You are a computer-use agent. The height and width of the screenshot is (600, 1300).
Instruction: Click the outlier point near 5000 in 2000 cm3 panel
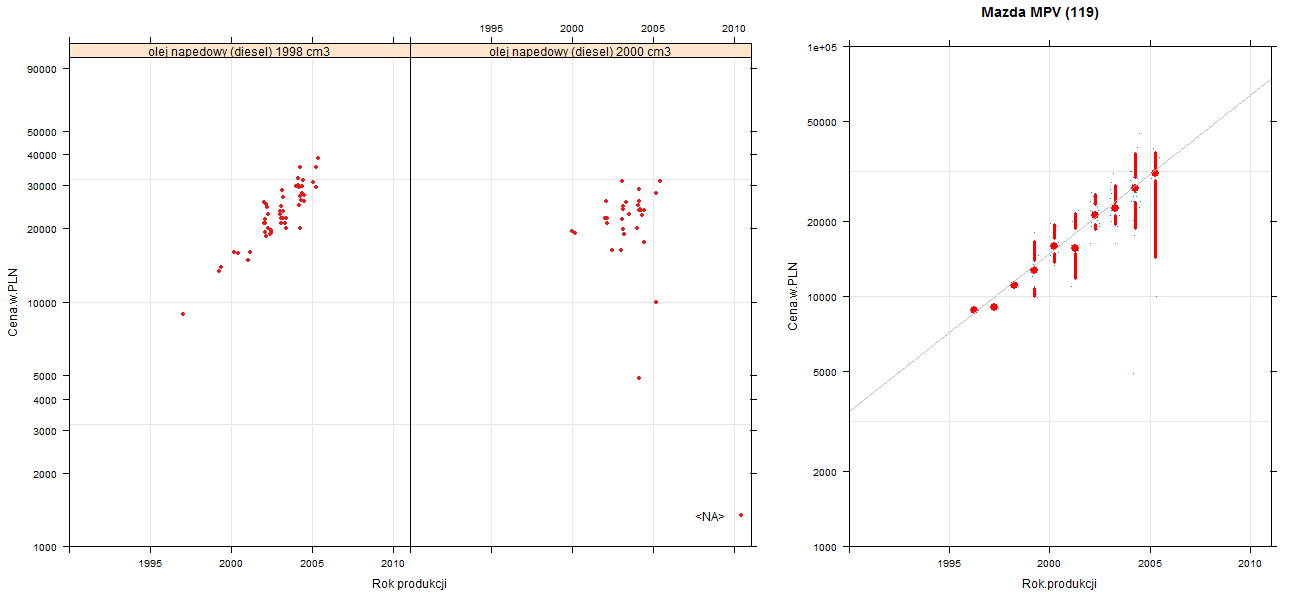[639, 378]
